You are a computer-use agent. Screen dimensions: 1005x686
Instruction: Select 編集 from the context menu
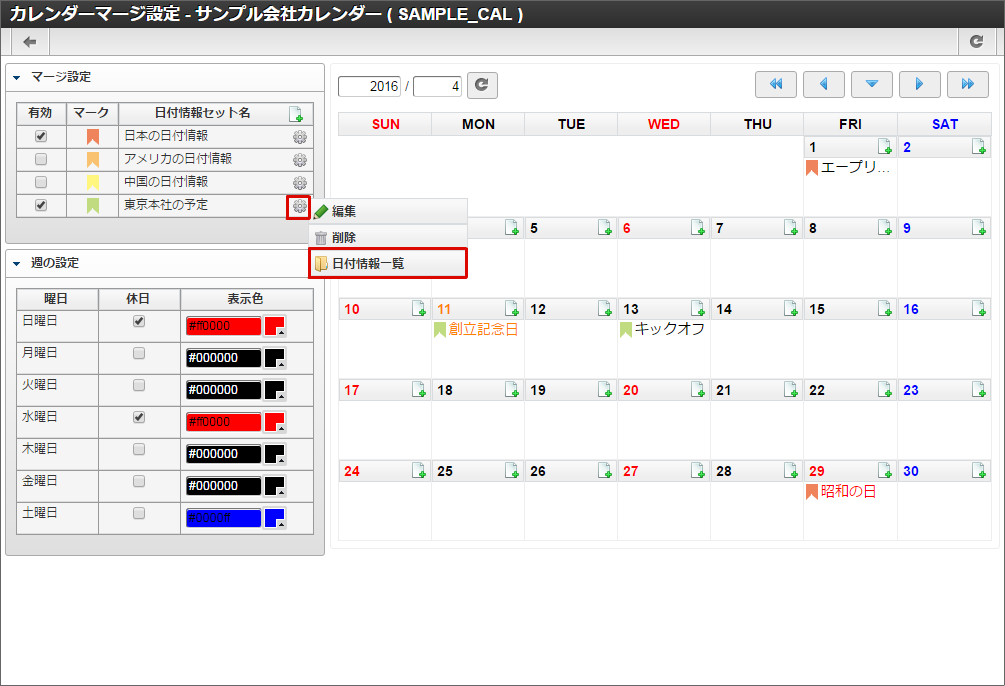pyautogui.click(x=345, y=212)
